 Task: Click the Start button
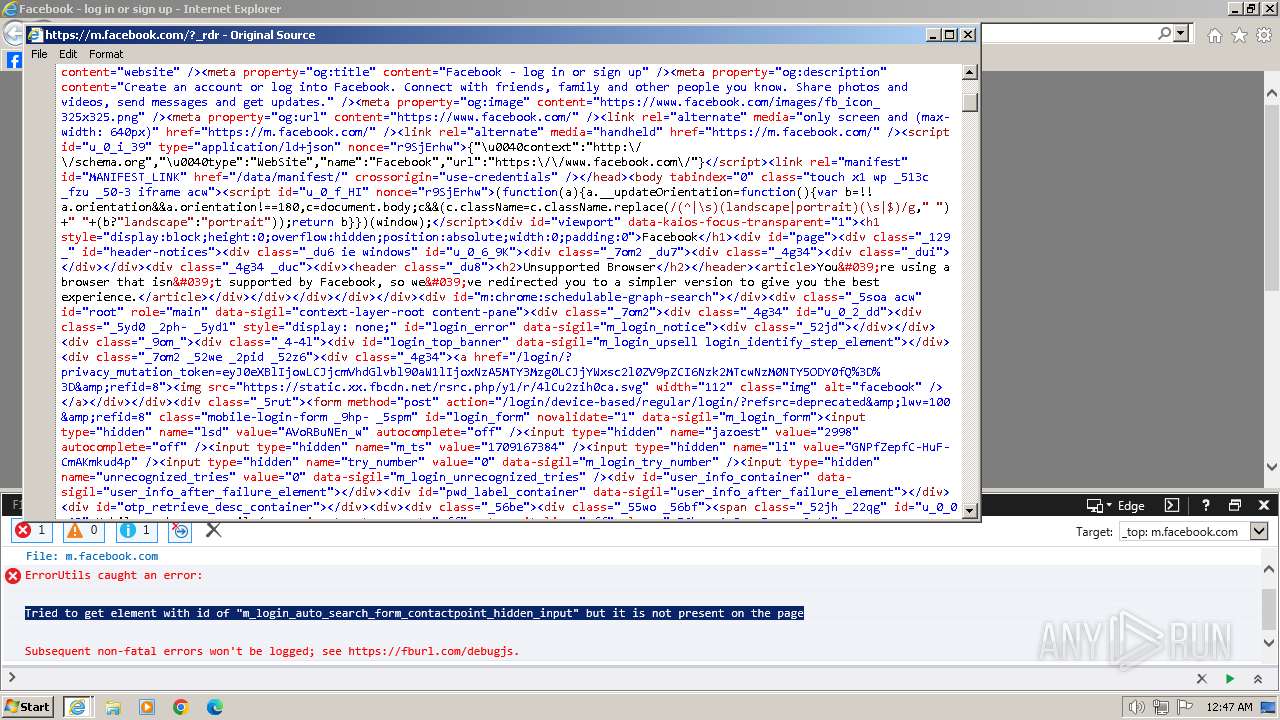(27, 706)
